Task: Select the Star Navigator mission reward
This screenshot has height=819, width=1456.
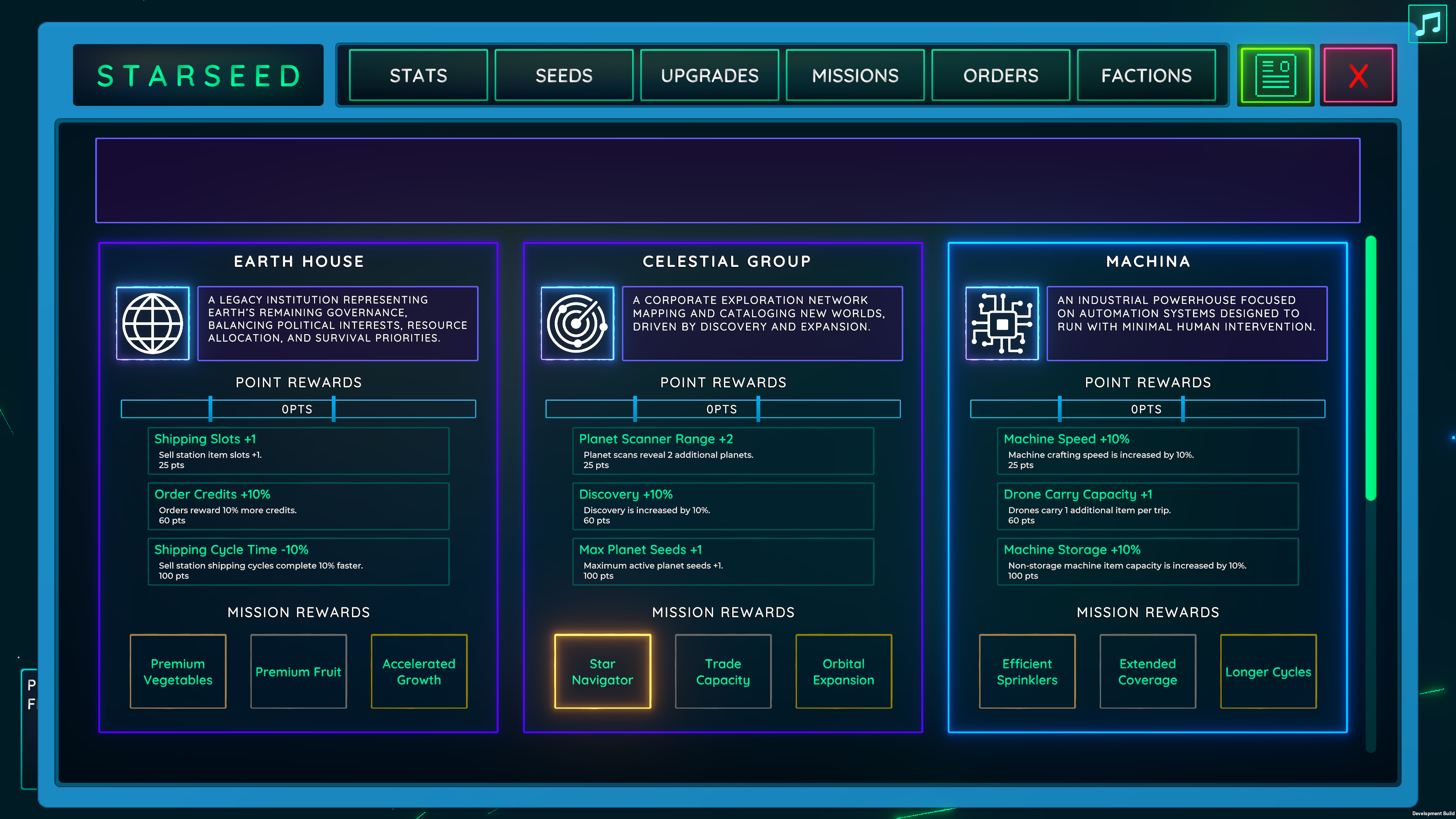Action: click(602, 672)
